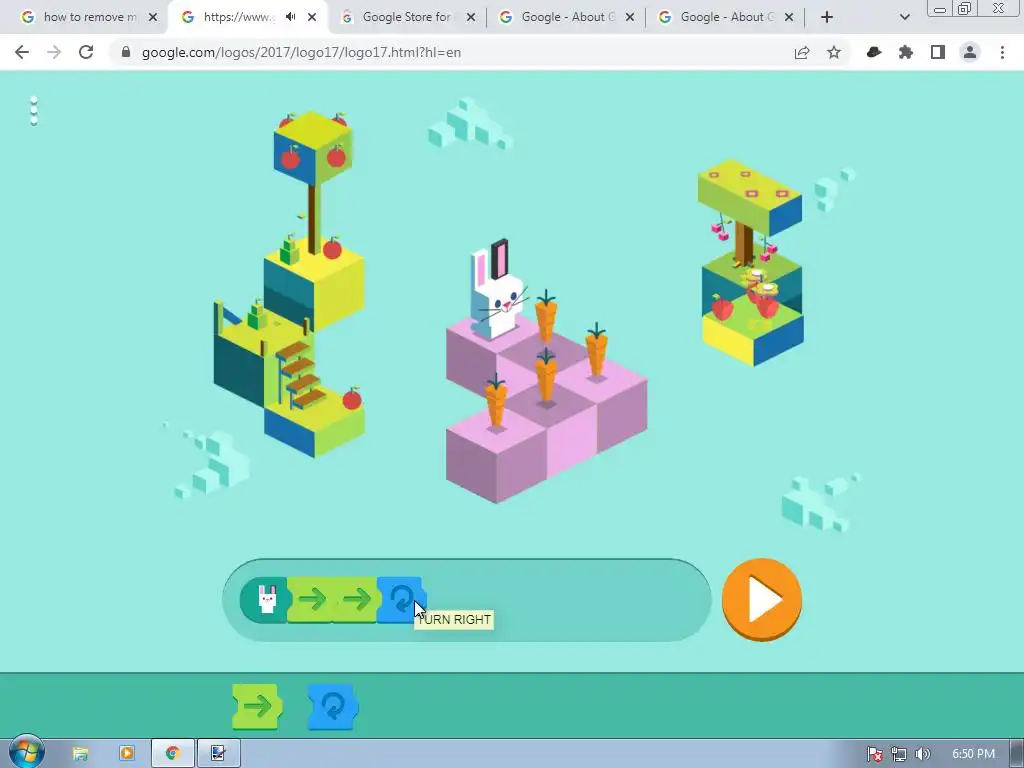This screenshot has width=1024, height=768.
Task: Expand the tab search dropdown arrow
Action: pos(904,17)
